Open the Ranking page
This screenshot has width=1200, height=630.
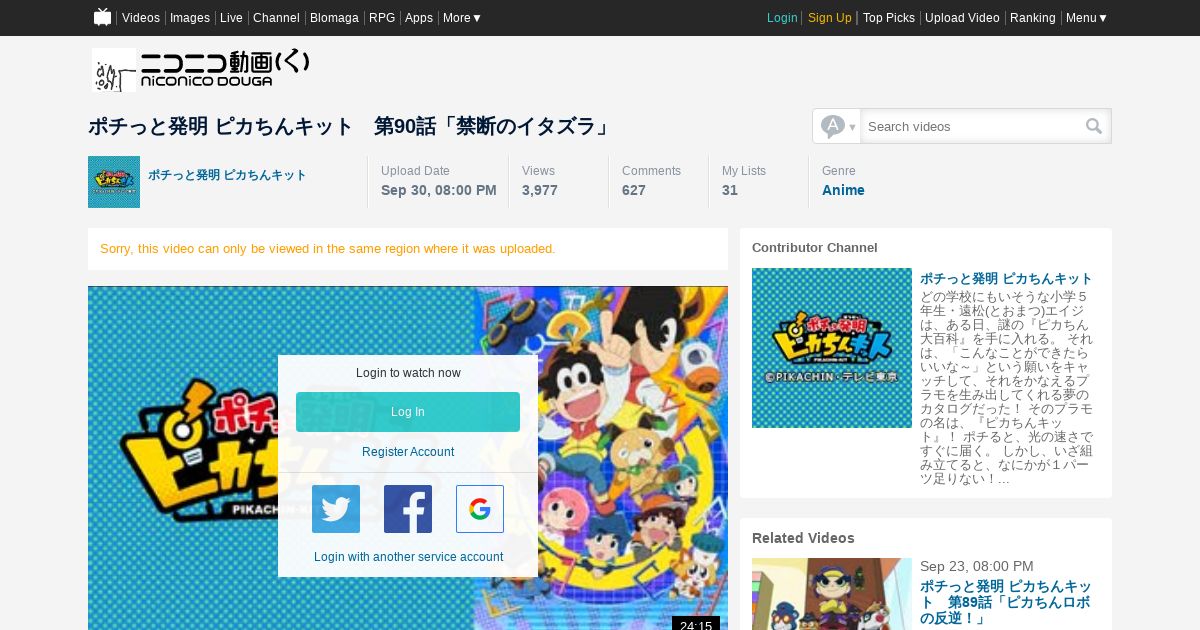(1032, 18)
